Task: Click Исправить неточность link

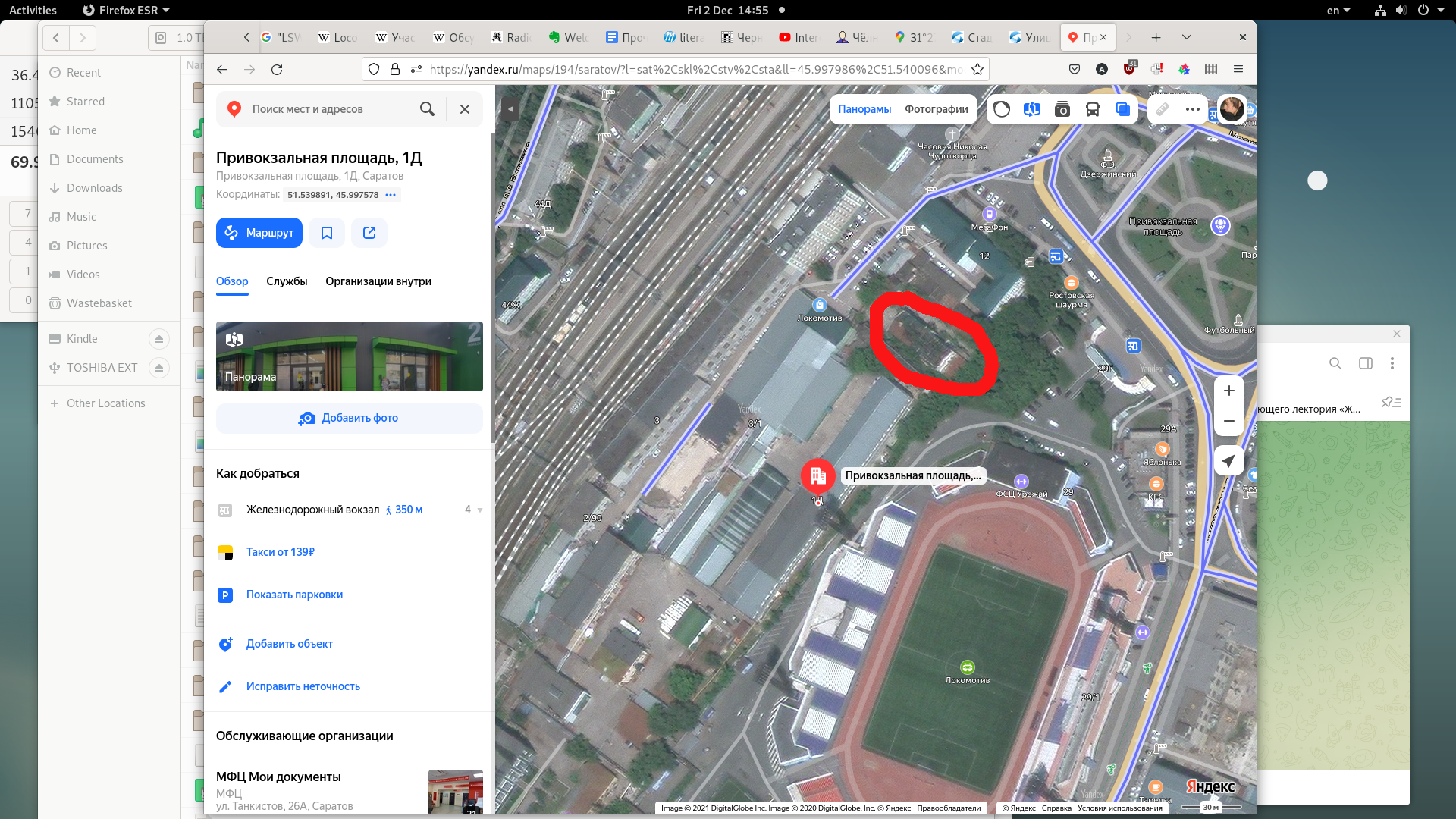Action: click(x=303, y=686)
